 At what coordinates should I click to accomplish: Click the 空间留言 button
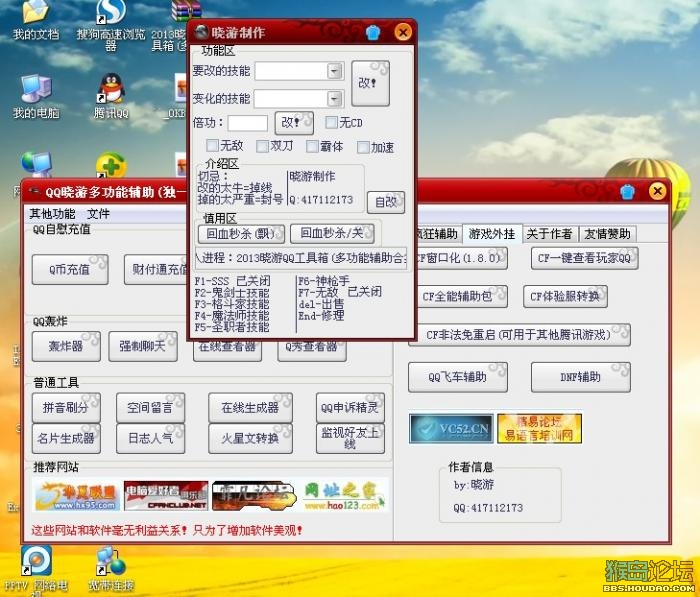coord(150,408)
